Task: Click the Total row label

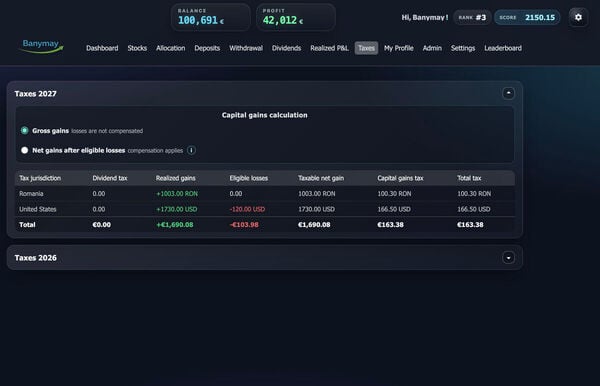Action: [x=27, y=225]
